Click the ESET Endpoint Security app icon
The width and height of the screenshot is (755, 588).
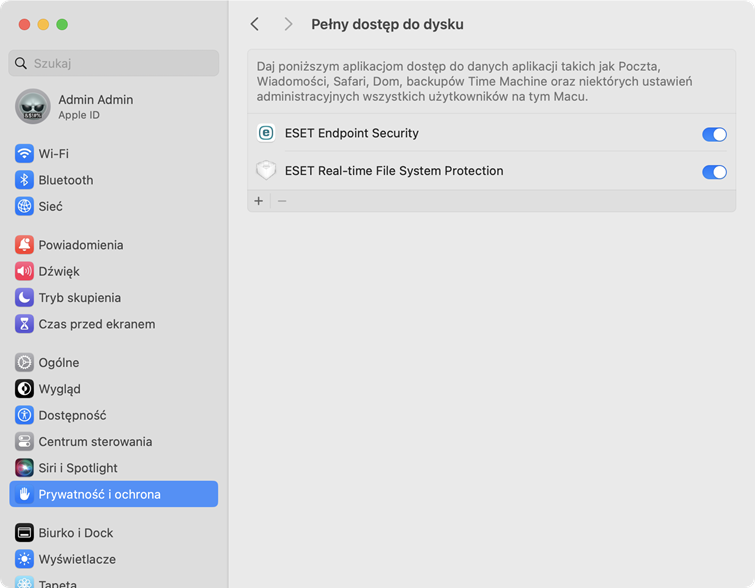pyautogui.click(x=266, y=133)
